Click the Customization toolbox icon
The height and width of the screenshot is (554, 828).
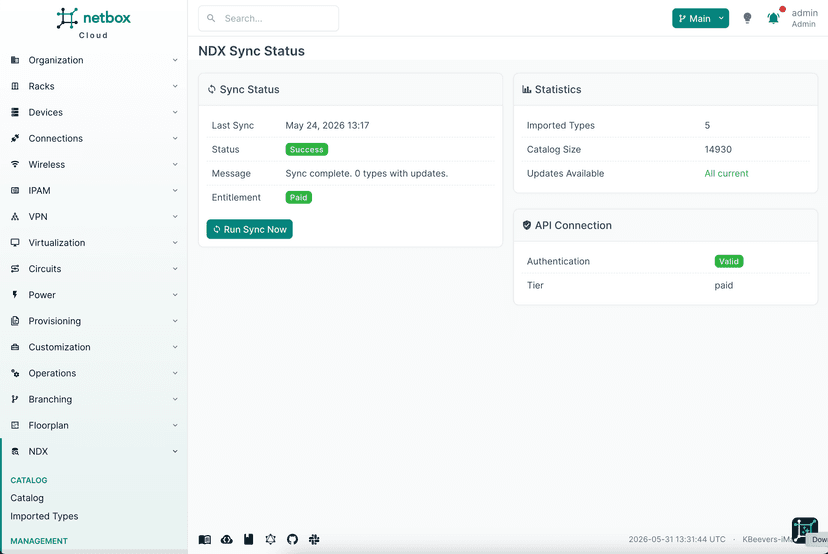[15, 347]
